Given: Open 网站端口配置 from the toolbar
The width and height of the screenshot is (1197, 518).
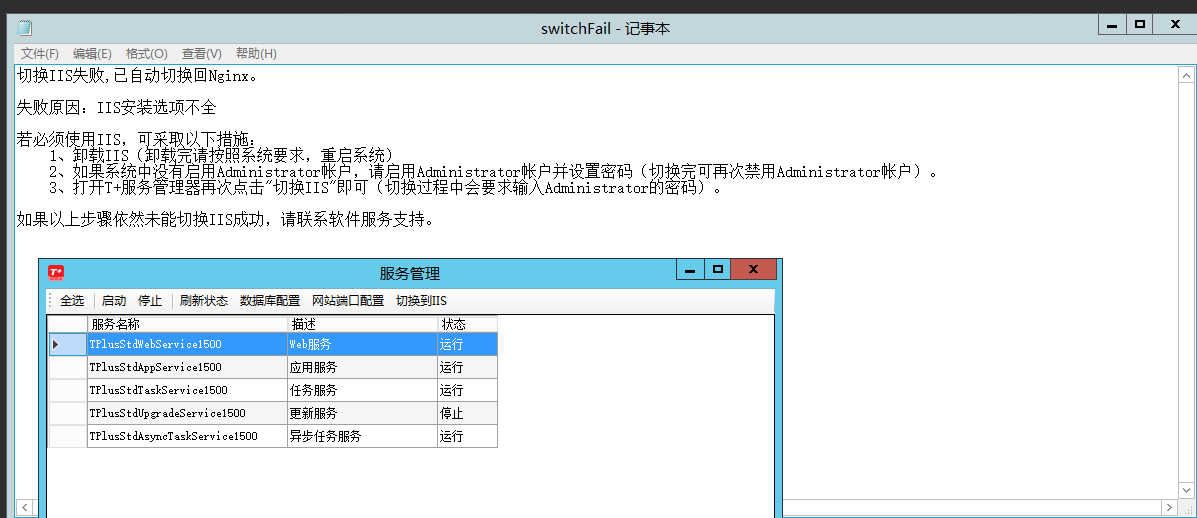Looking at the screenshot, I should 348,301.
